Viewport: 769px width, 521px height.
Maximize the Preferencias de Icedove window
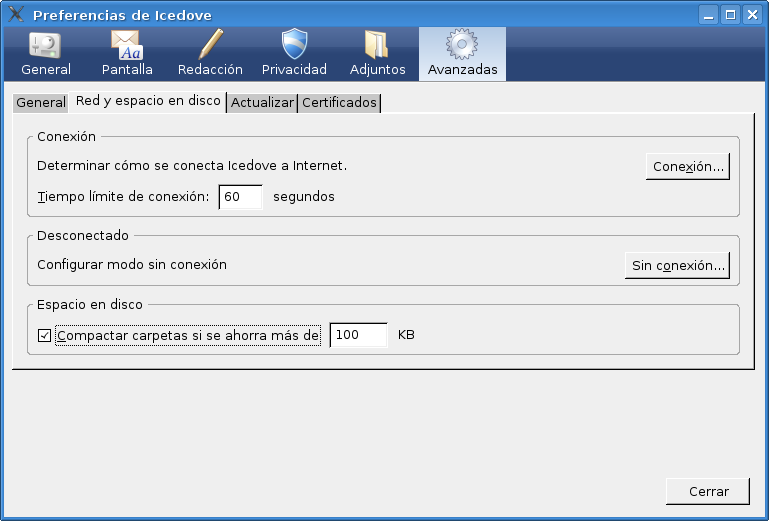pos(730,15)
